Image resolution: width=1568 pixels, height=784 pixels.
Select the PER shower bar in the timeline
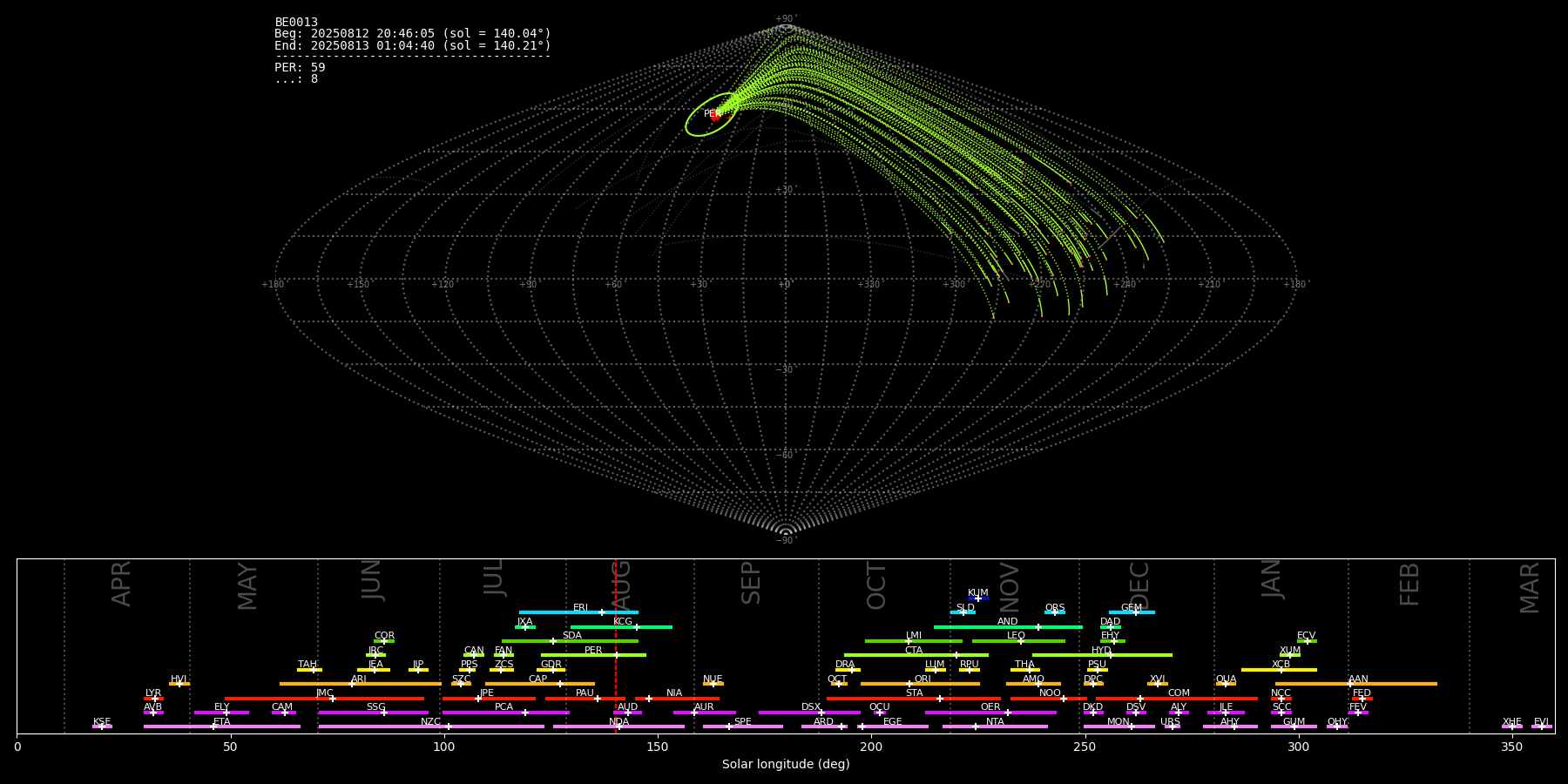coord(593,655)
